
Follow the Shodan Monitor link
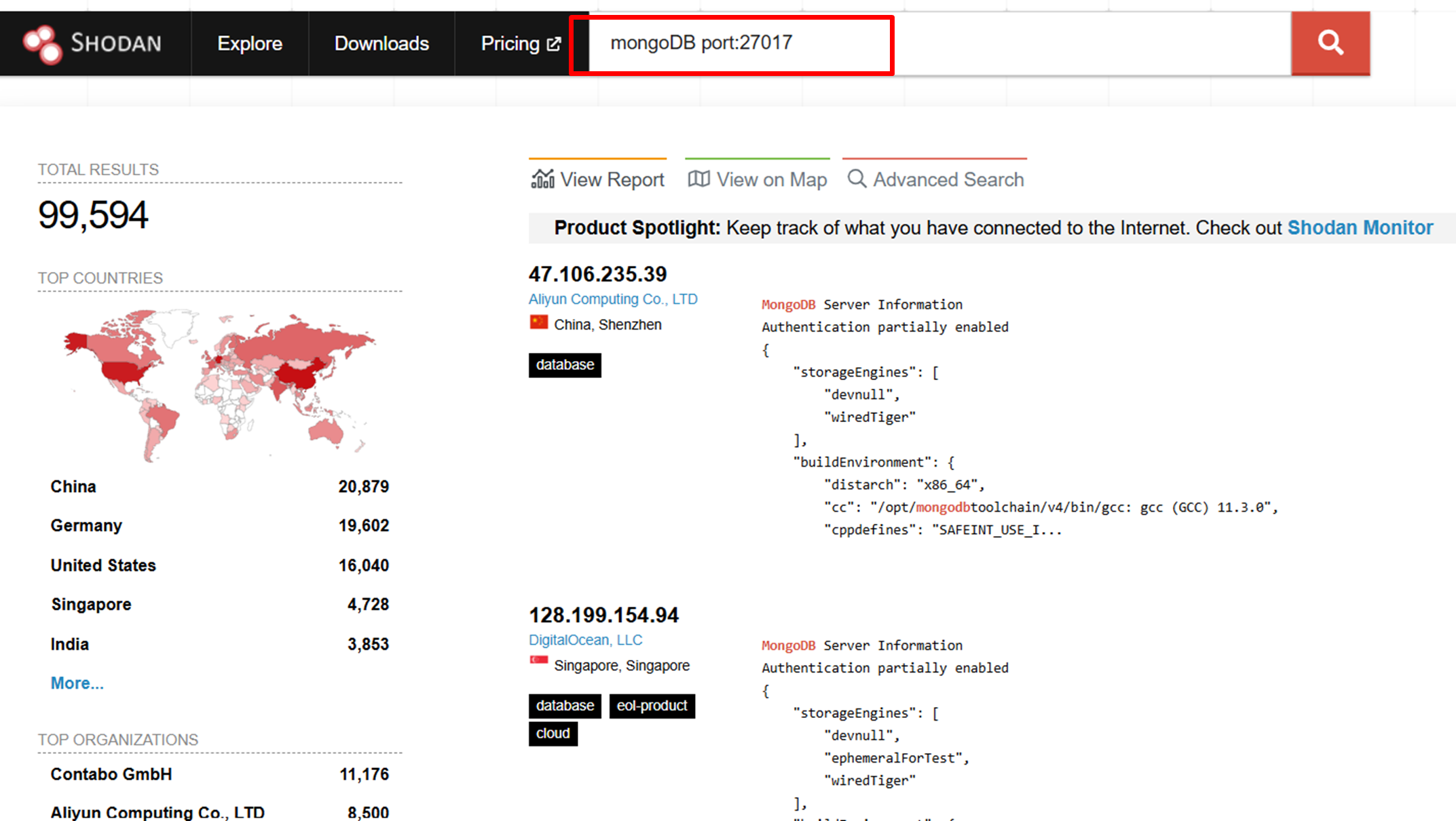click(x=1360, y=228)
